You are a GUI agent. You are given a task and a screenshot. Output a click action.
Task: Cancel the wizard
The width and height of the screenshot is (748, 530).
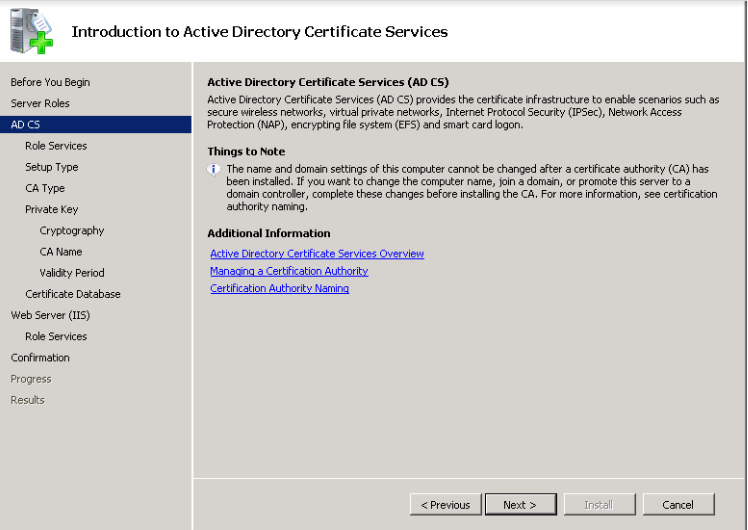678,504
